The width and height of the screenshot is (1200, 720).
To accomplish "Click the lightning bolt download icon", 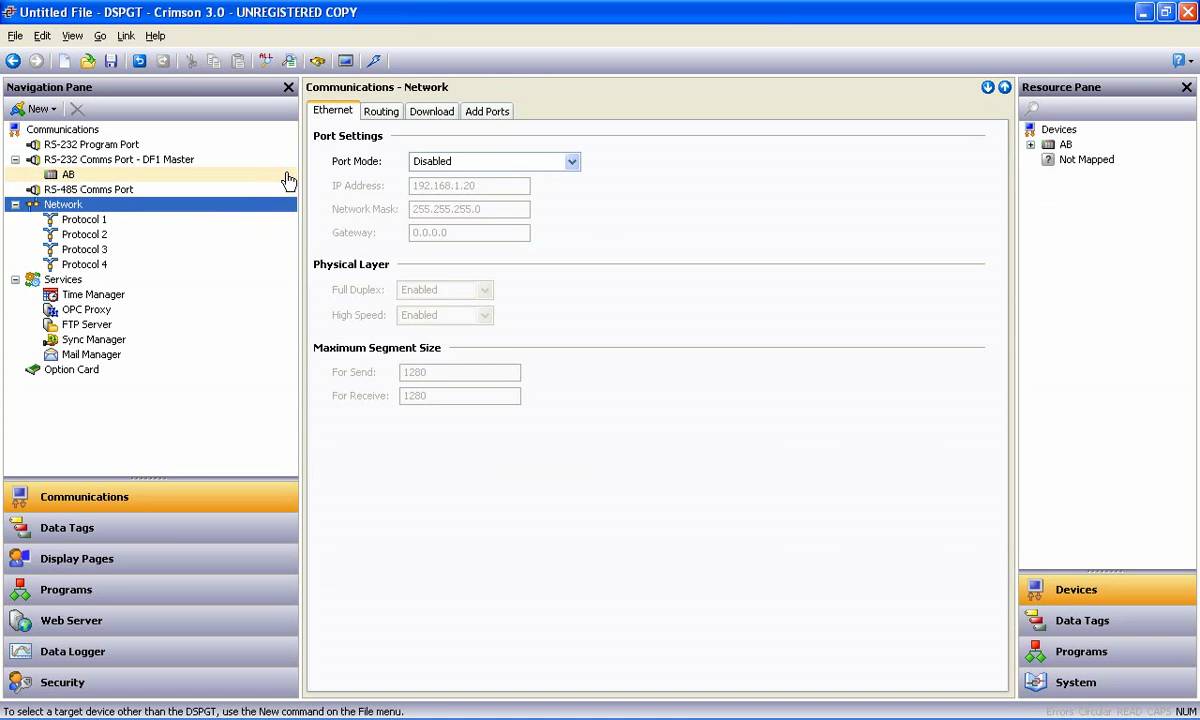I will pyautogui.click(x=374, y=61).
